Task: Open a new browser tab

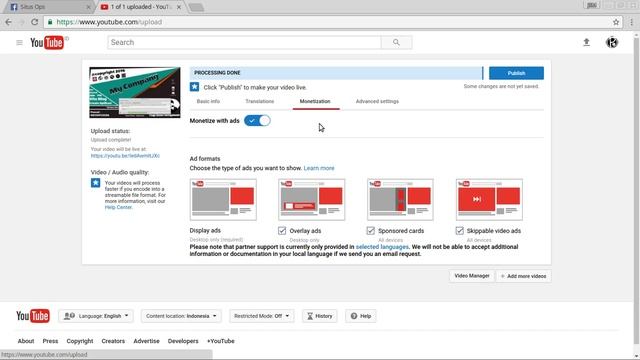Action: (x=196, y=7)
